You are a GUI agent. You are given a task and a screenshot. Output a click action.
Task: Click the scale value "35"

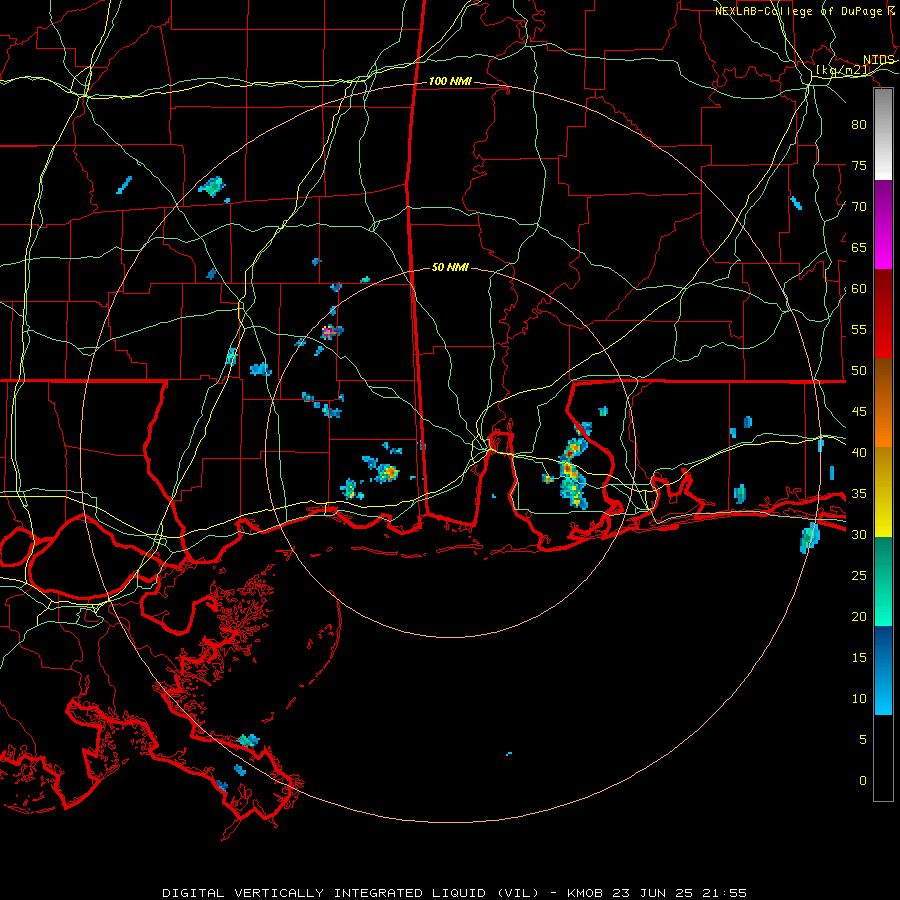[859, 494]
